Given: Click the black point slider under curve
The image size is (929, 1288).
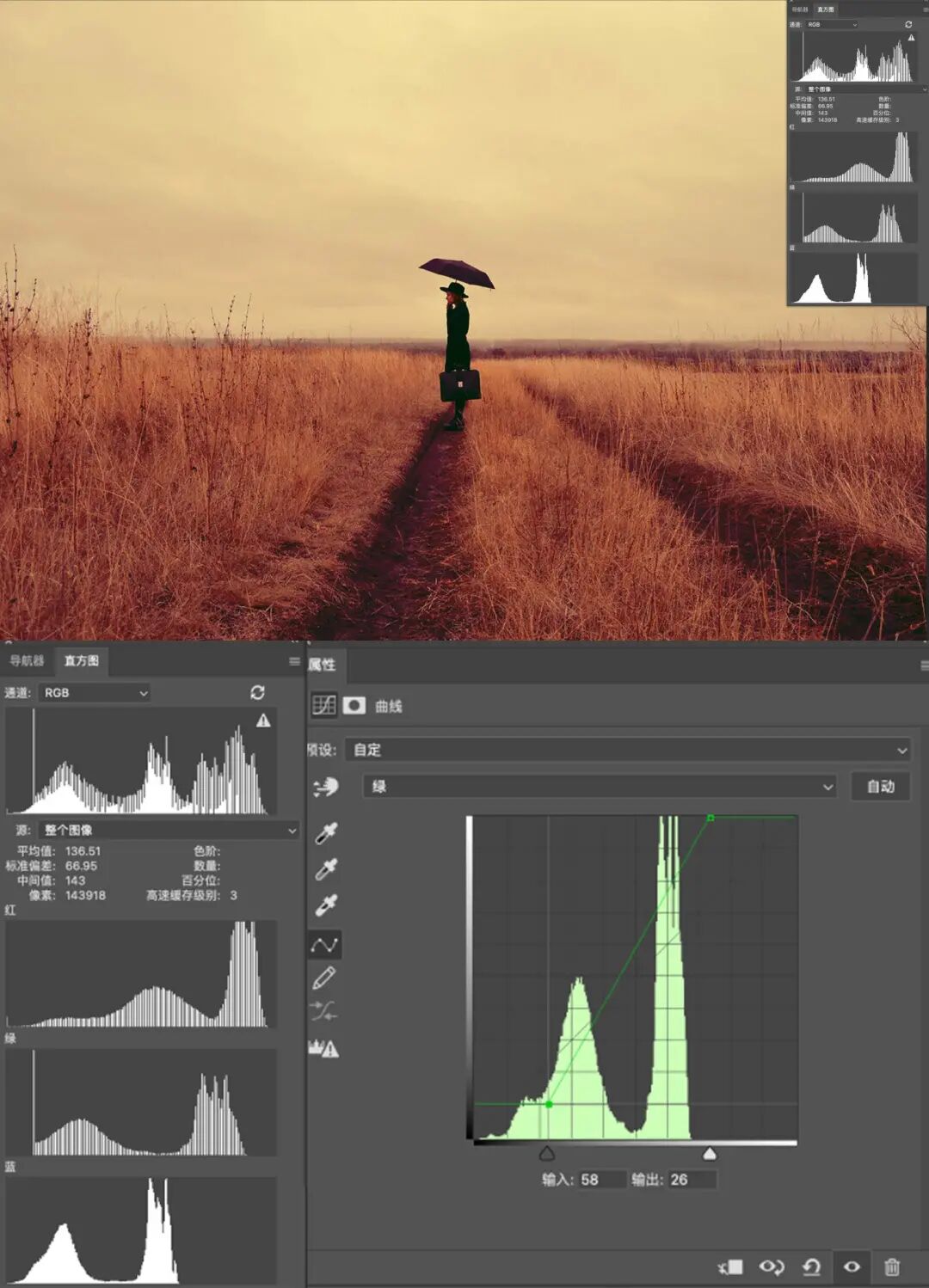Looking at the screenshot, I should pos(547,1153).
